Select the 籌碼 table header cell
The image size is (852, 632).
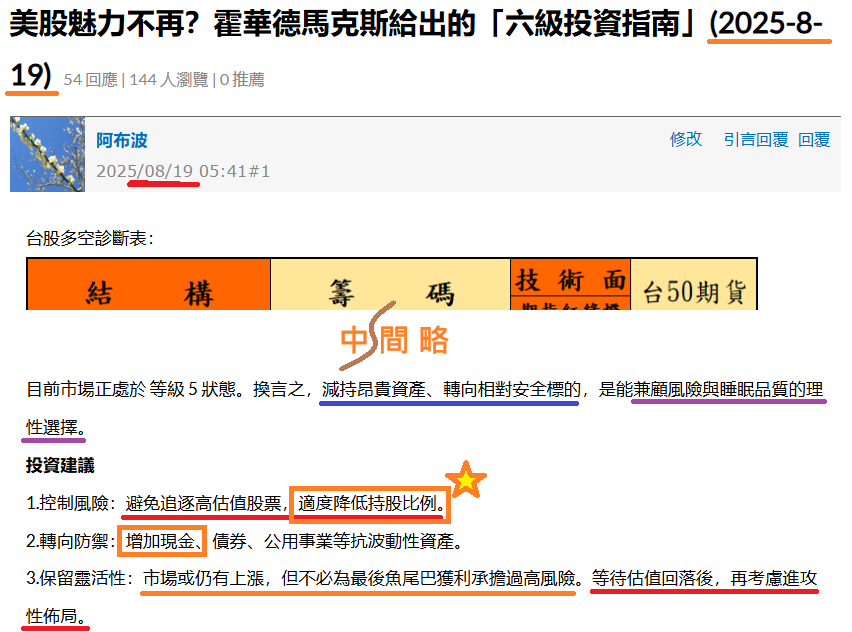point(390,292)
